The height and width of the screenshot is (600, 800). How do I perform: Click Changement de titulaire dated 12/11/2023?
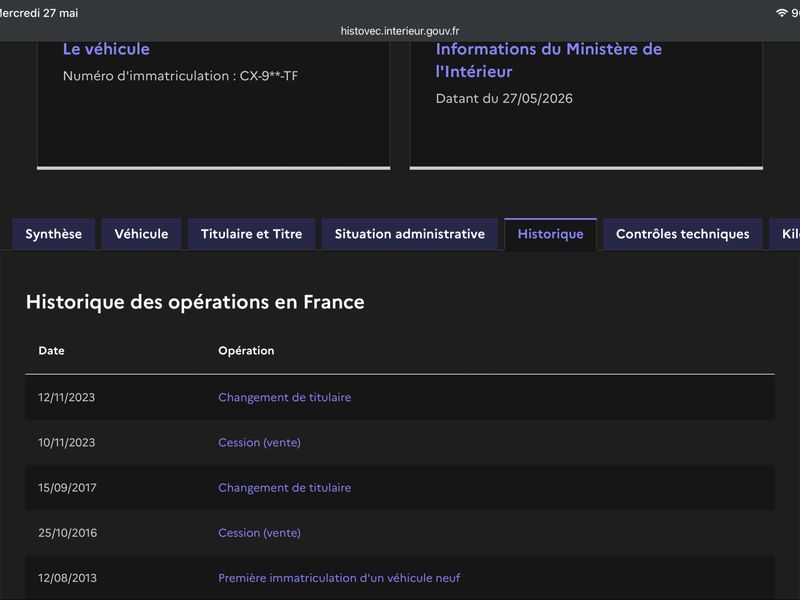285,397
